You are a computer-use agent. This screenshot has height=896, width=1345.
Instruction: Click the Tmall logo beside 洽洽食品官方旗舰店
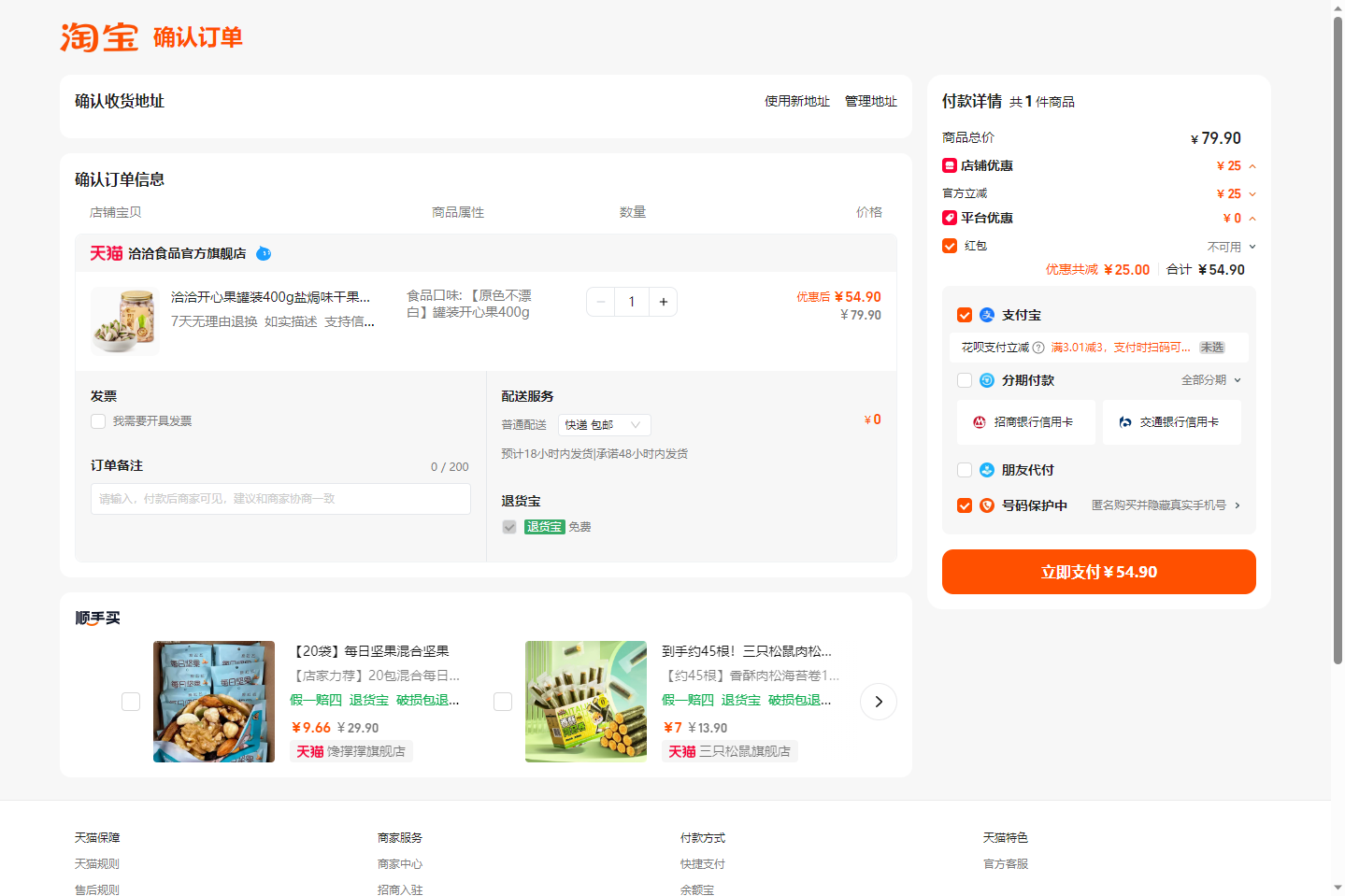pyautogui.click(x=107, y=253)
